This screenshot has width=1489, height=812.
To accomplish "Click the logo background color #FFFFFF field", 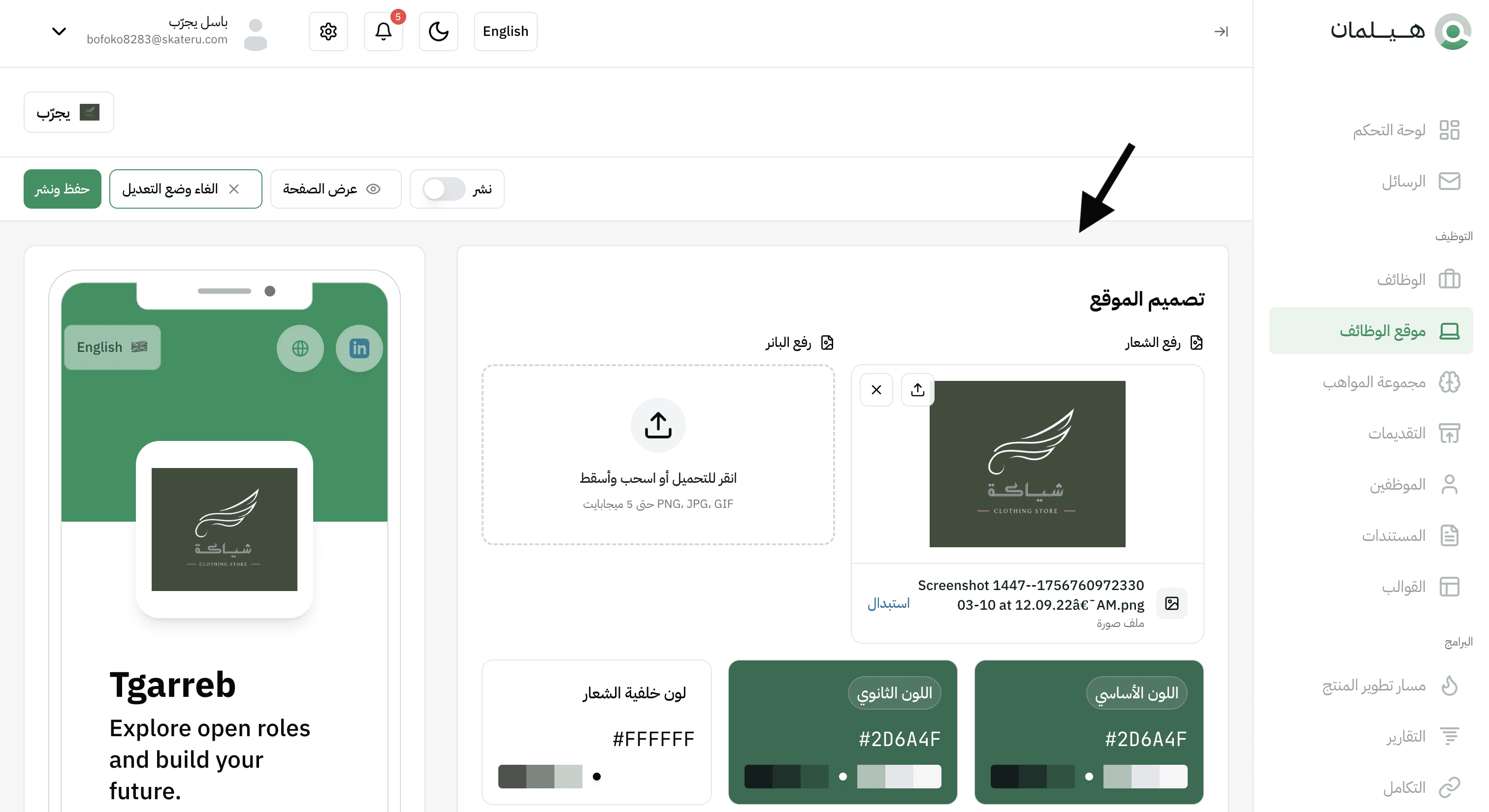I will (x=653, y=739).
